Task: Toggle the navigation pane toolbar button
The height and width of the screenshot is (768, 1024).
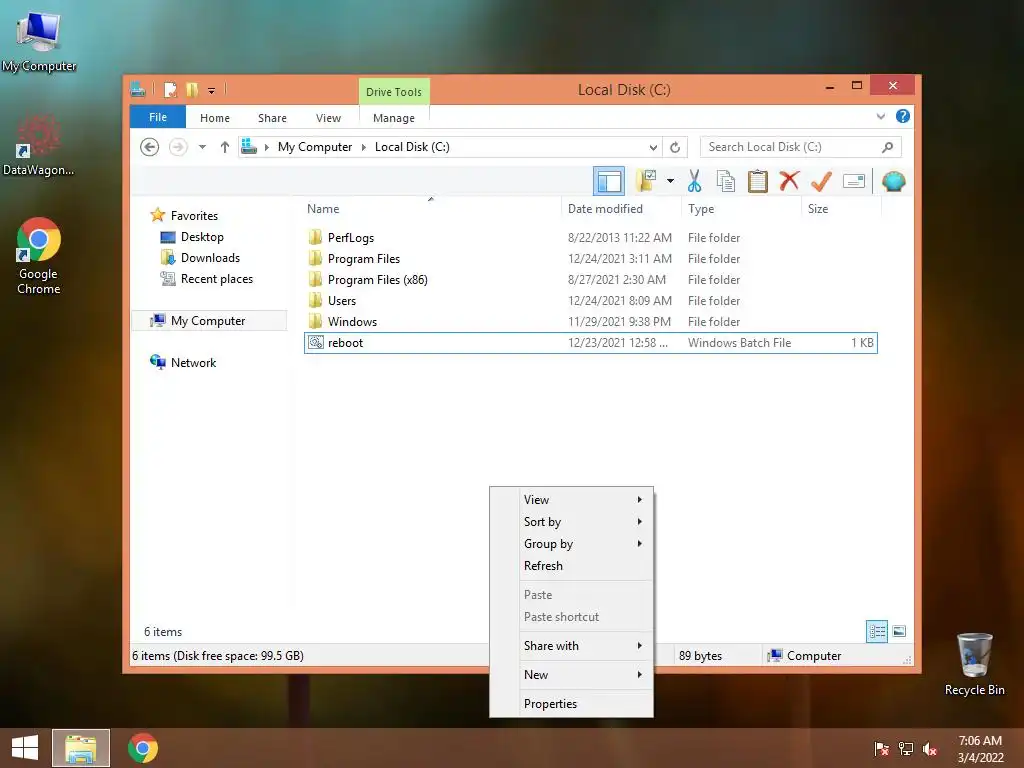Action: click(x=609, y=181)
